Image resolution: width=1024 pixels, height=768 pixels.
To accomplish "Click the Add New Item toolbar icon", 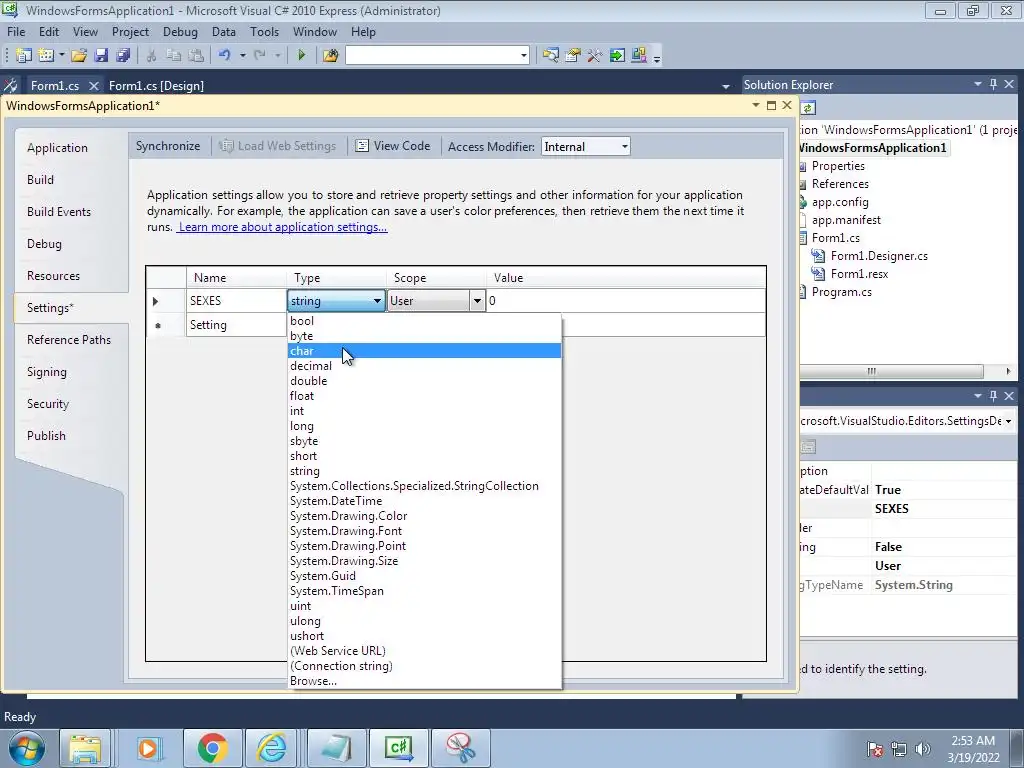I will 46,56.
